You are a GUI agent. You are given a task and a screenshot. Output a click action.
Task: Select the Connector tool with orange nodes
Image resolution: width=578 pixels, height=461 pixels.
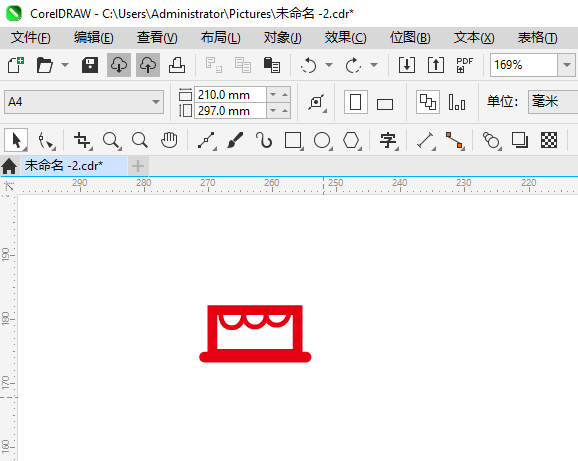click(455, 140)
